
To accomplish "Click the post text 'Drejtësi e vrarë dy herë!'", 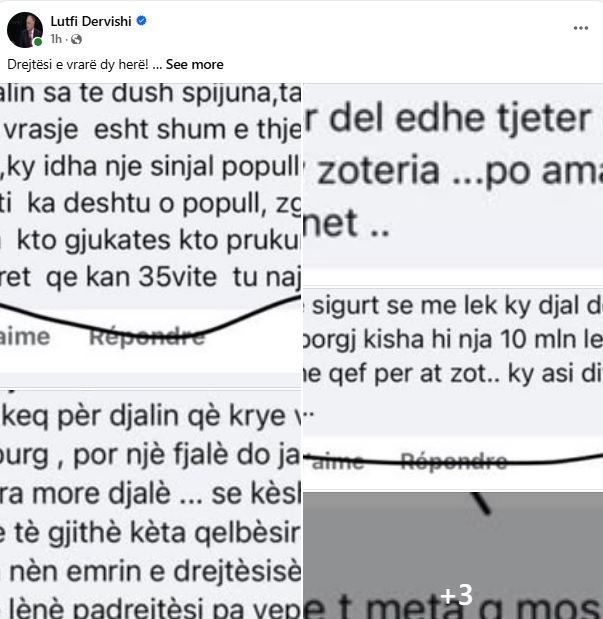I will pos(78,64).
